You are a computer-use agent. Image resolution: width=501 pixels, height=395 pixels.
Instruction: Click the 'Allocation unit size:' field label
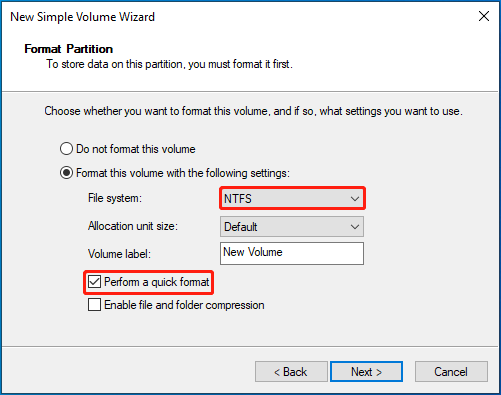133,226
